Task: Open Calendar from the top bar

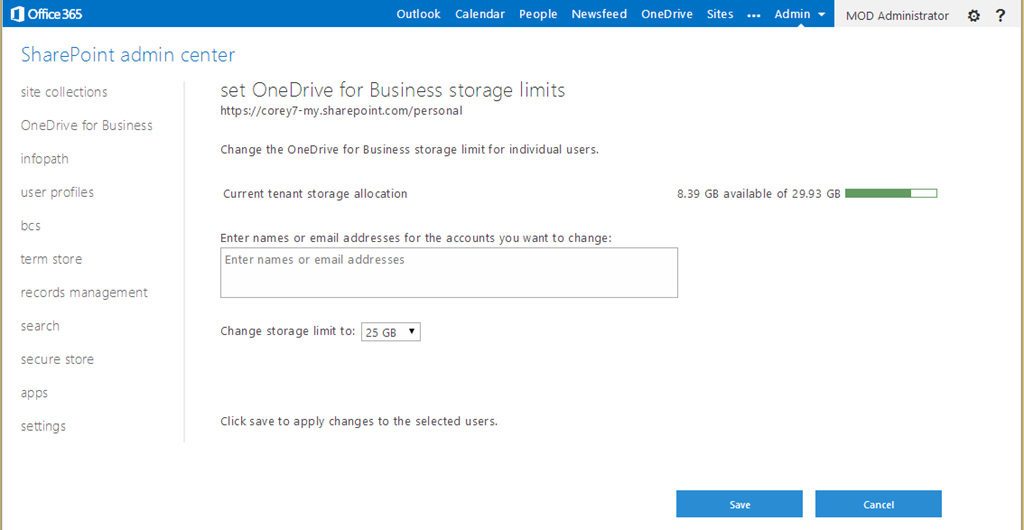Action: 480,14
